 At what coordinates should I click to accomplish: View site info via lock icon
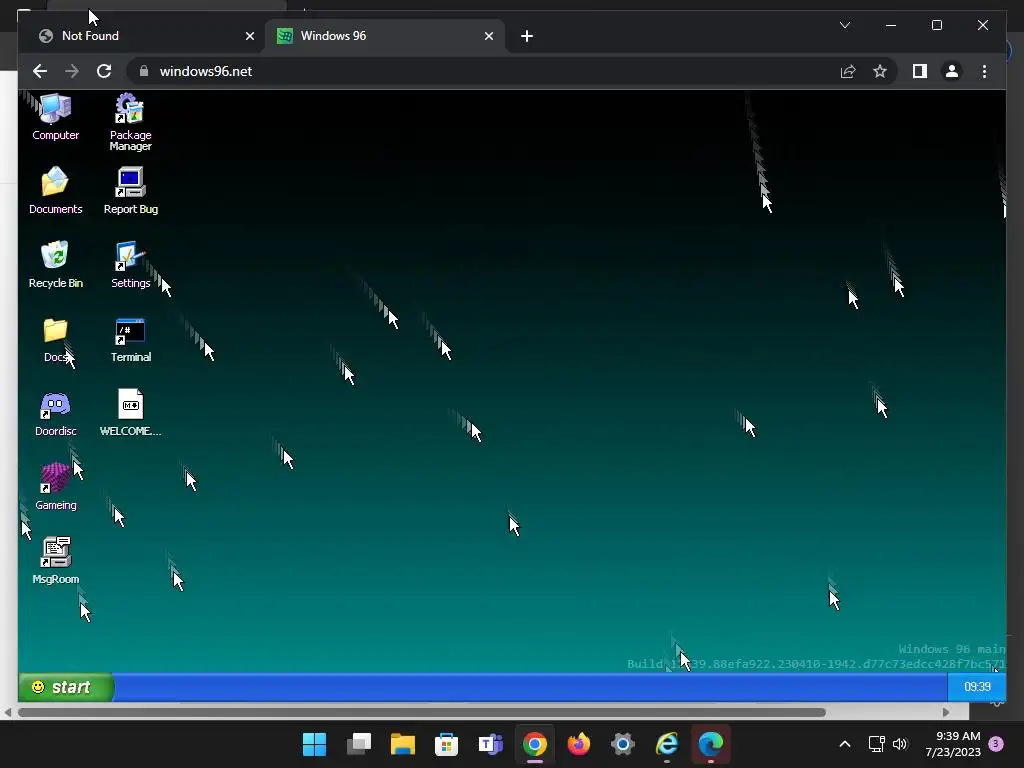coord(144,71)
